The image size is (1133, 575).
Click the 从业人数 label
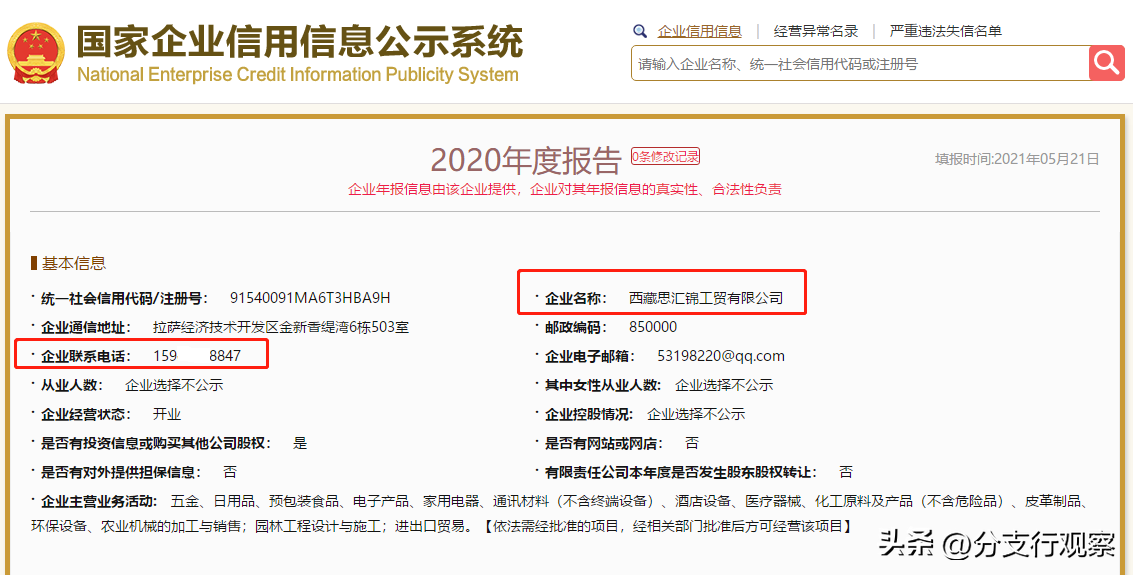pos(72,385)
